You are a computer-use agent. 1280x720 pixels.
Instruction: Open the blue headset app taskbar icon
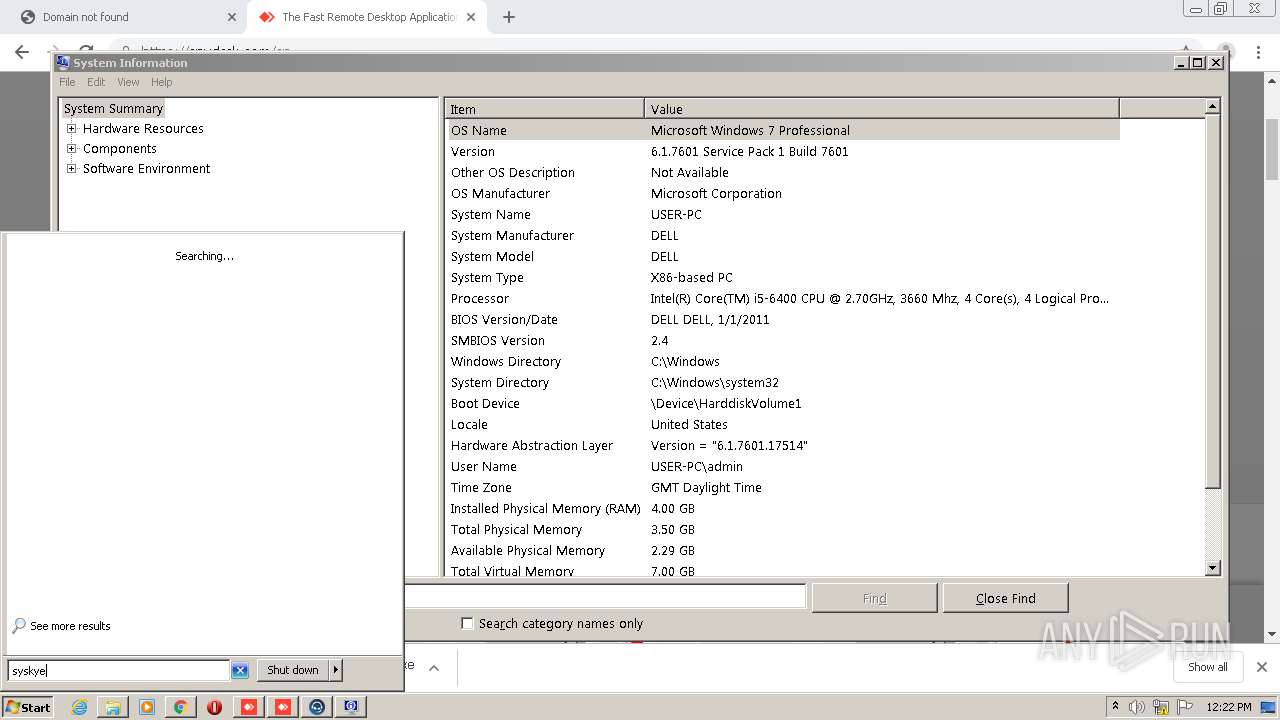[317, 707]
